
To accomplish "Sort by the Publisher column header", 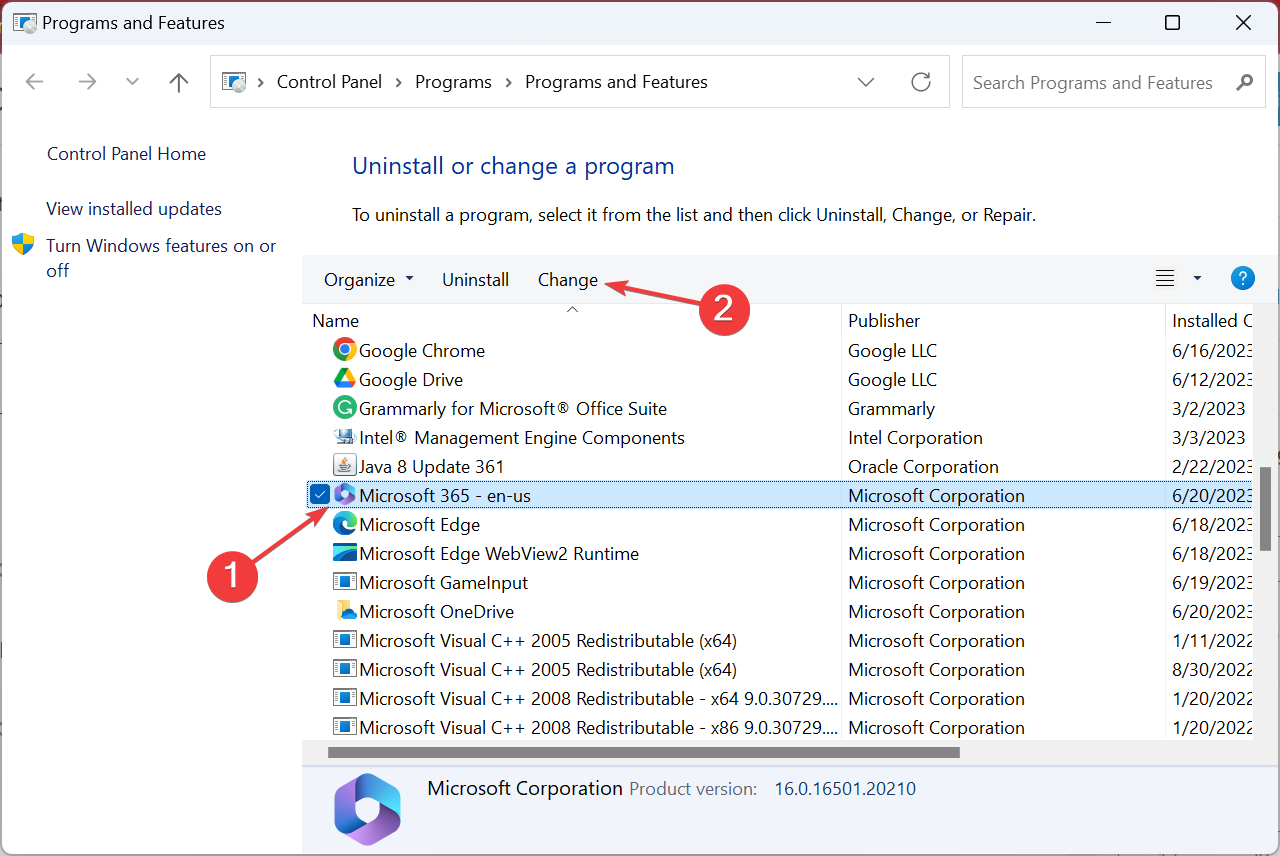I will [x=1003, y=320].
